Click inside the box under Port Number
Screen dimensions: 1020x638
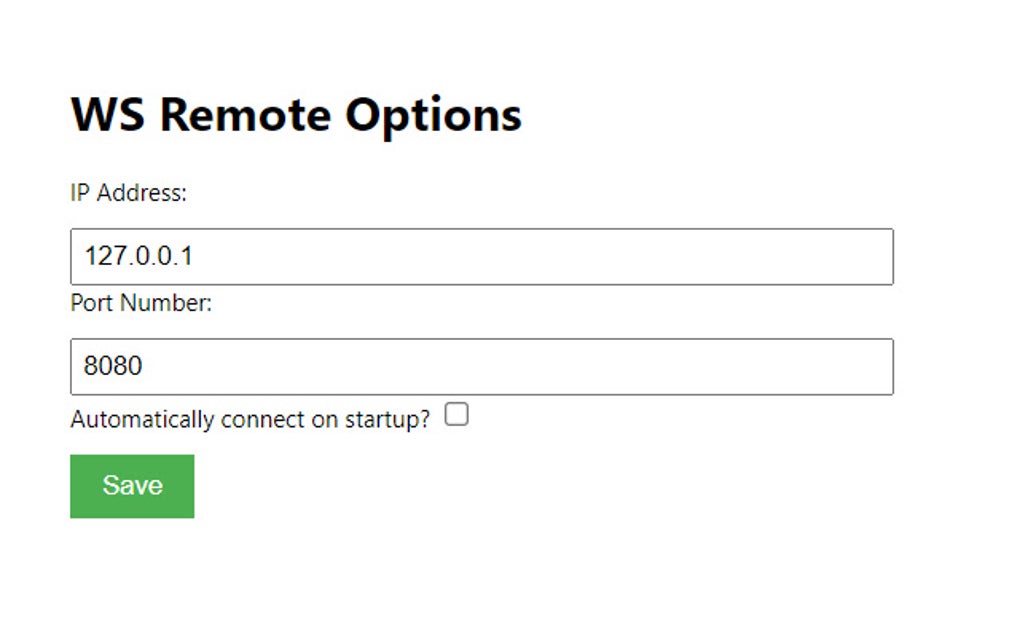[x=481, y=367]
